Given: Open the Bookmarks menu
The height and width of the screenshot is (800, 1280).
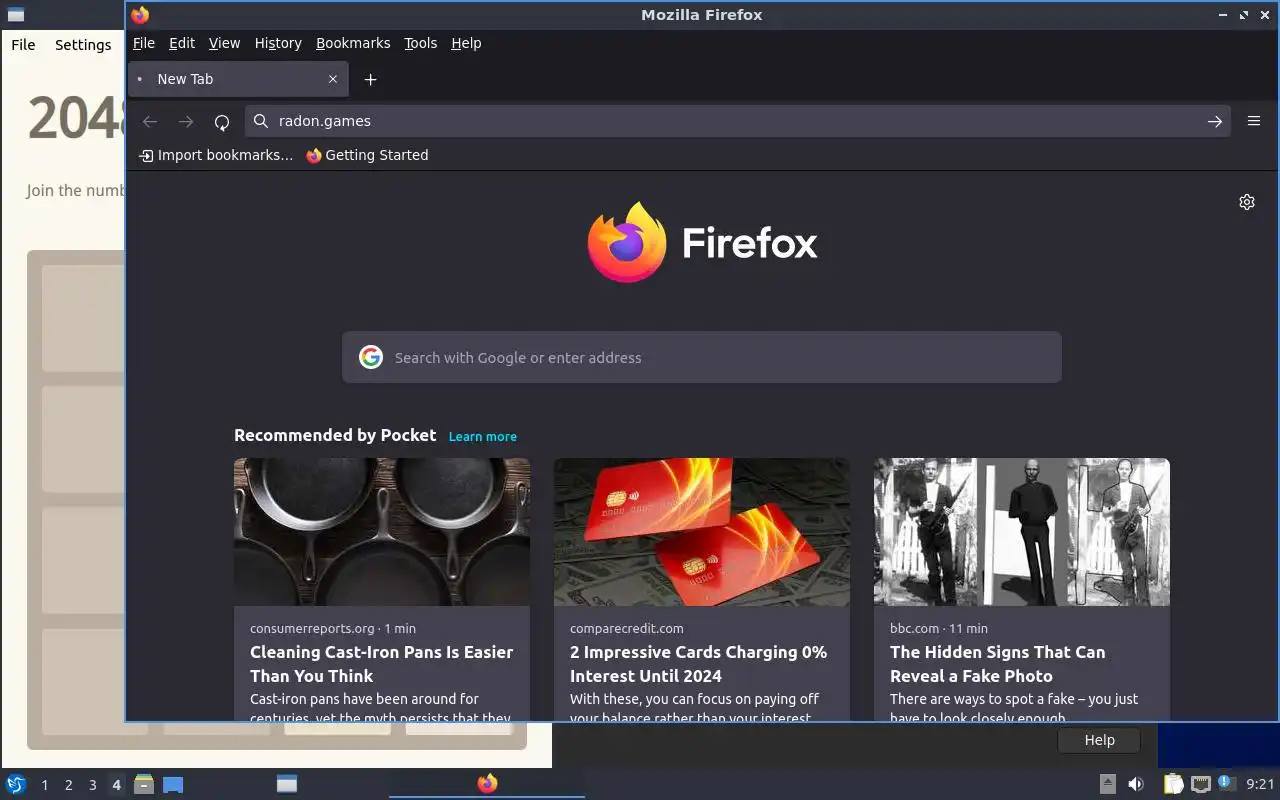Looking at the screenshot, I should point(353,43).
